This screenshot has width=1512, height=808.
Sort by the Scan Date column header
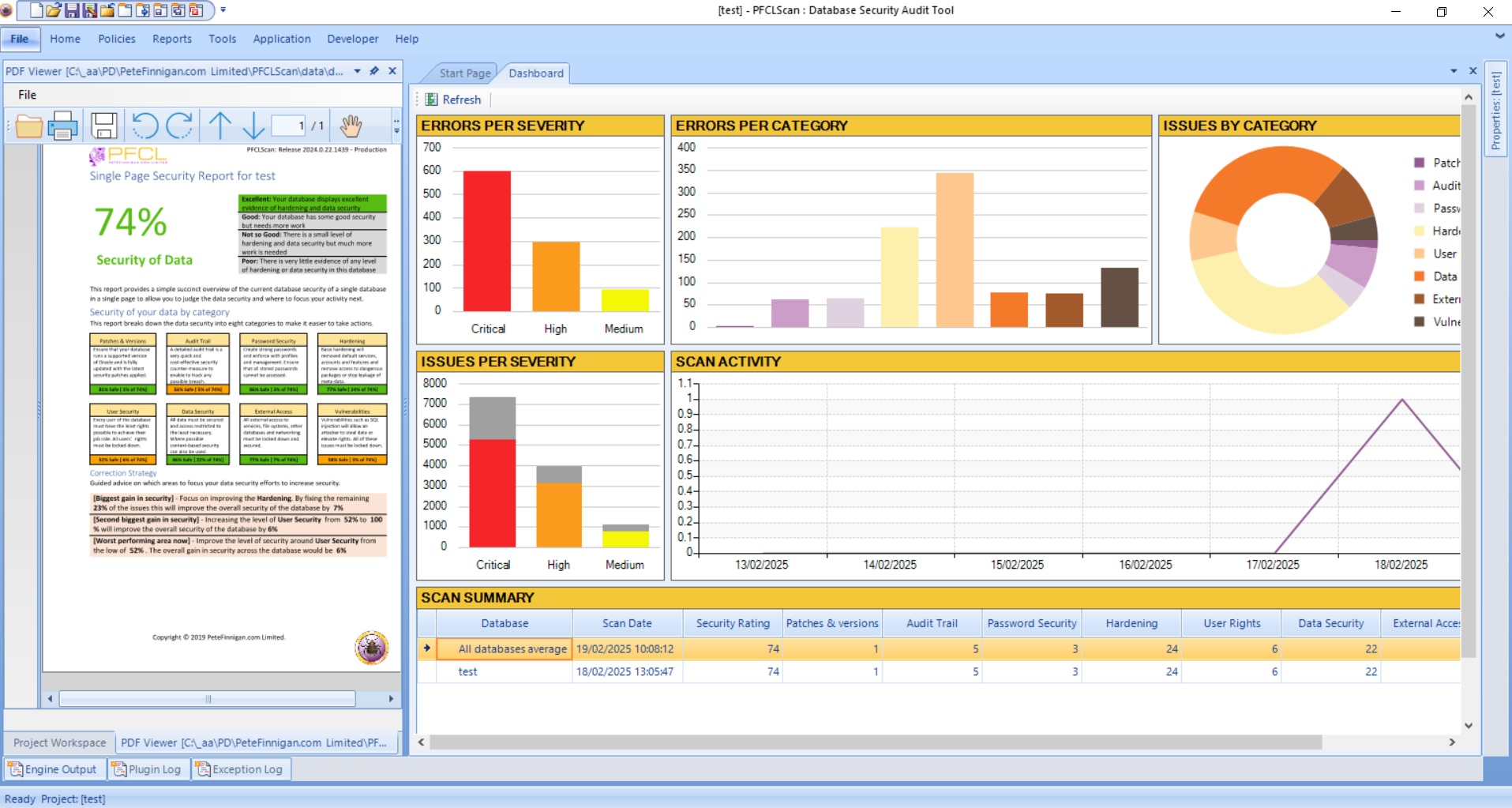coord(627,623)
